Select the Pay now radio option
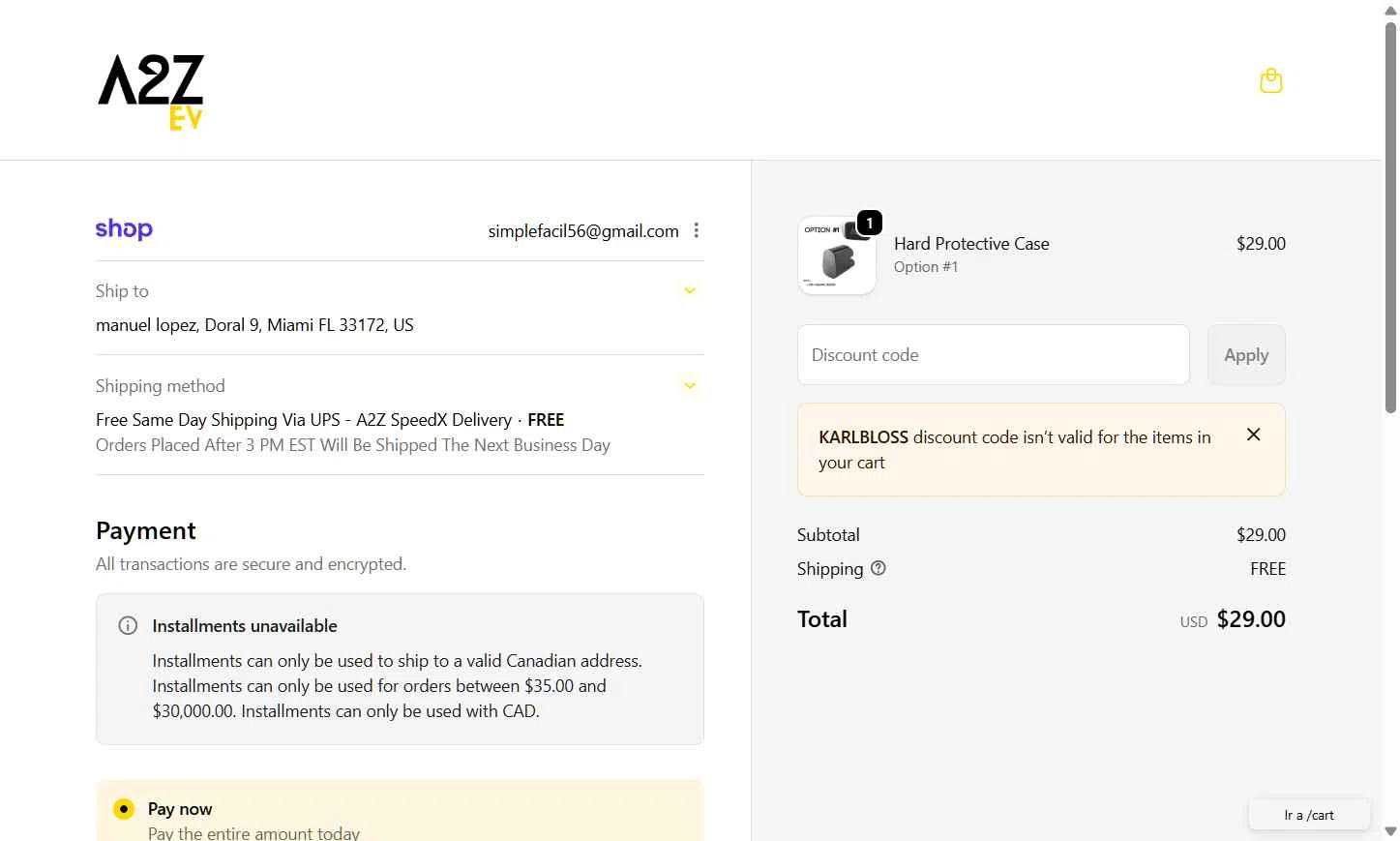 pos(124,808)
